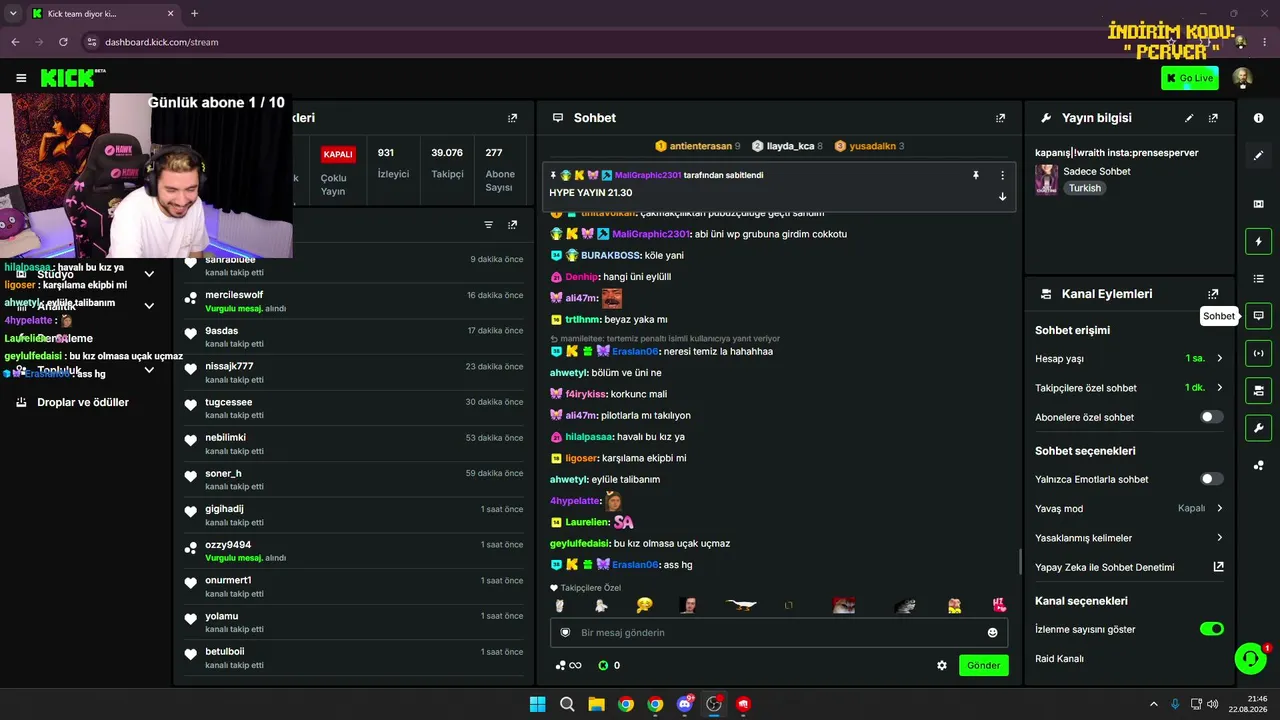Edit the Yayın bilgisi stream info
The height and width of the screenshot is (720, 1280).
[x=1189, y=118]
